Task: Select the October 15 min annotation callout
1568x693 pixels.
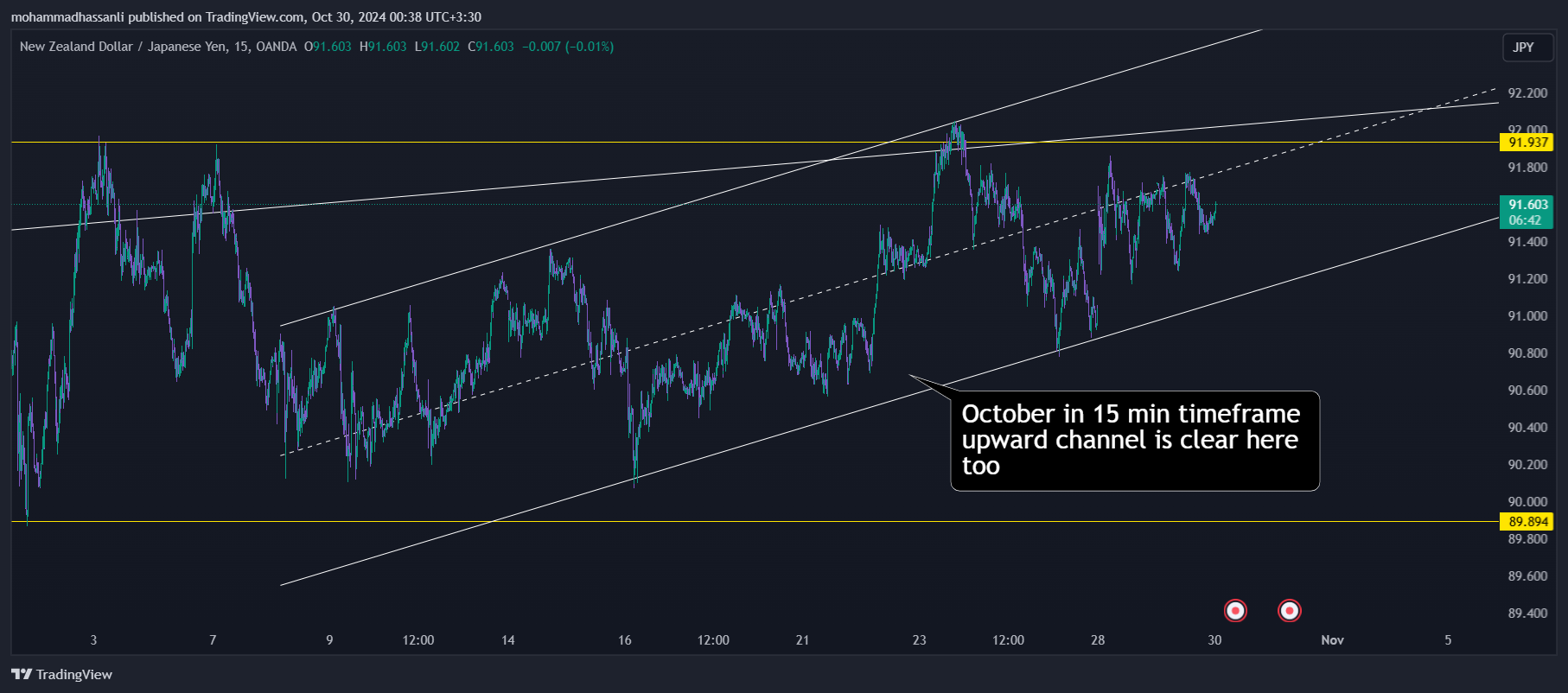Action: 1134,441
